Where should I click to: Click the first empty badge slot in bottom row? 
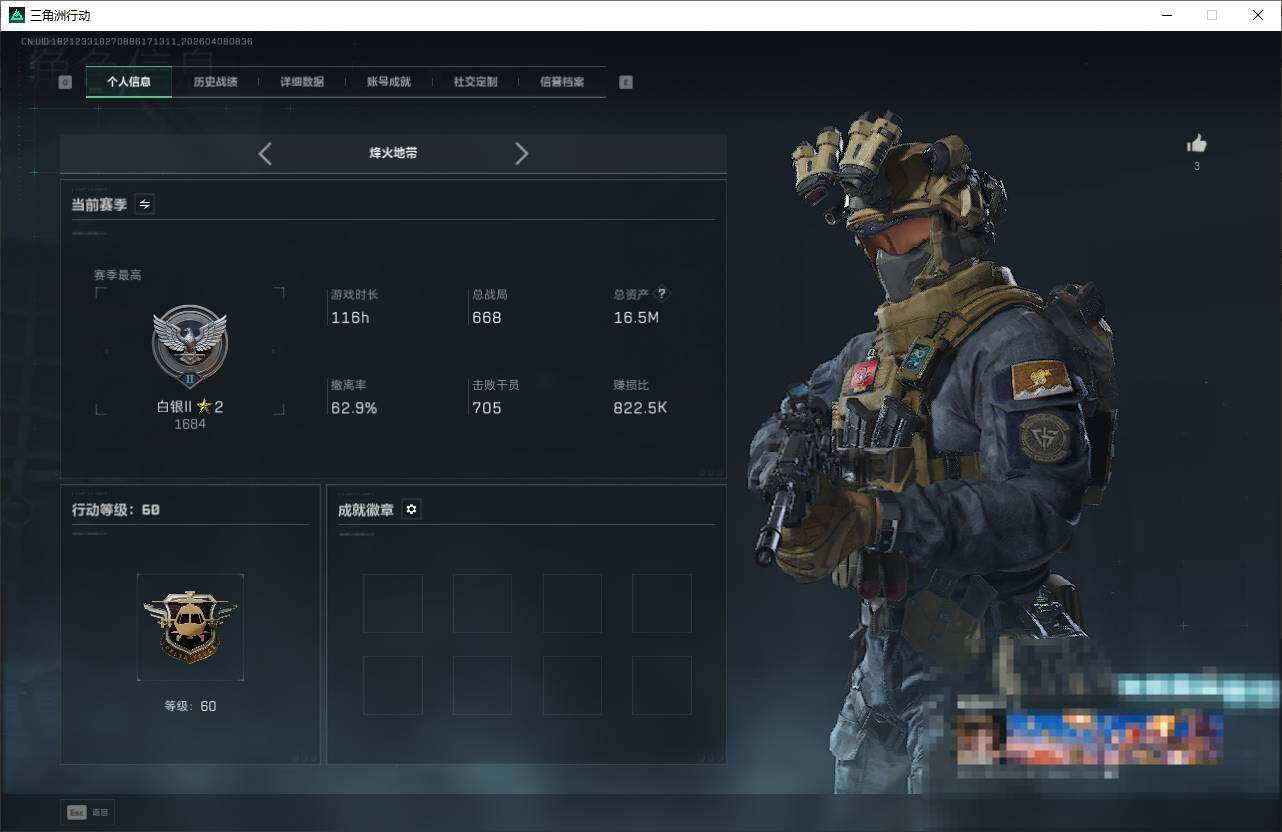pos(392,685)
